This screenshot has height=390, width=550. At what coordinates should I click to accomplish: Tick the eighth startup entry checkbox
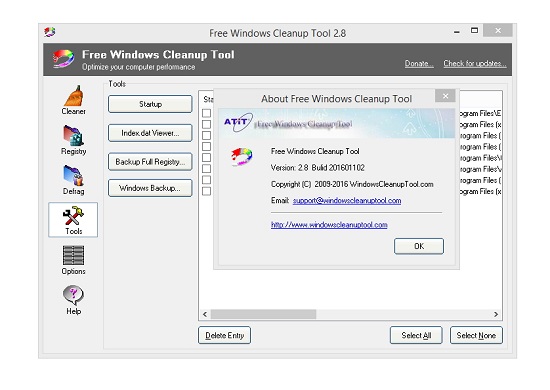point(207,191)
